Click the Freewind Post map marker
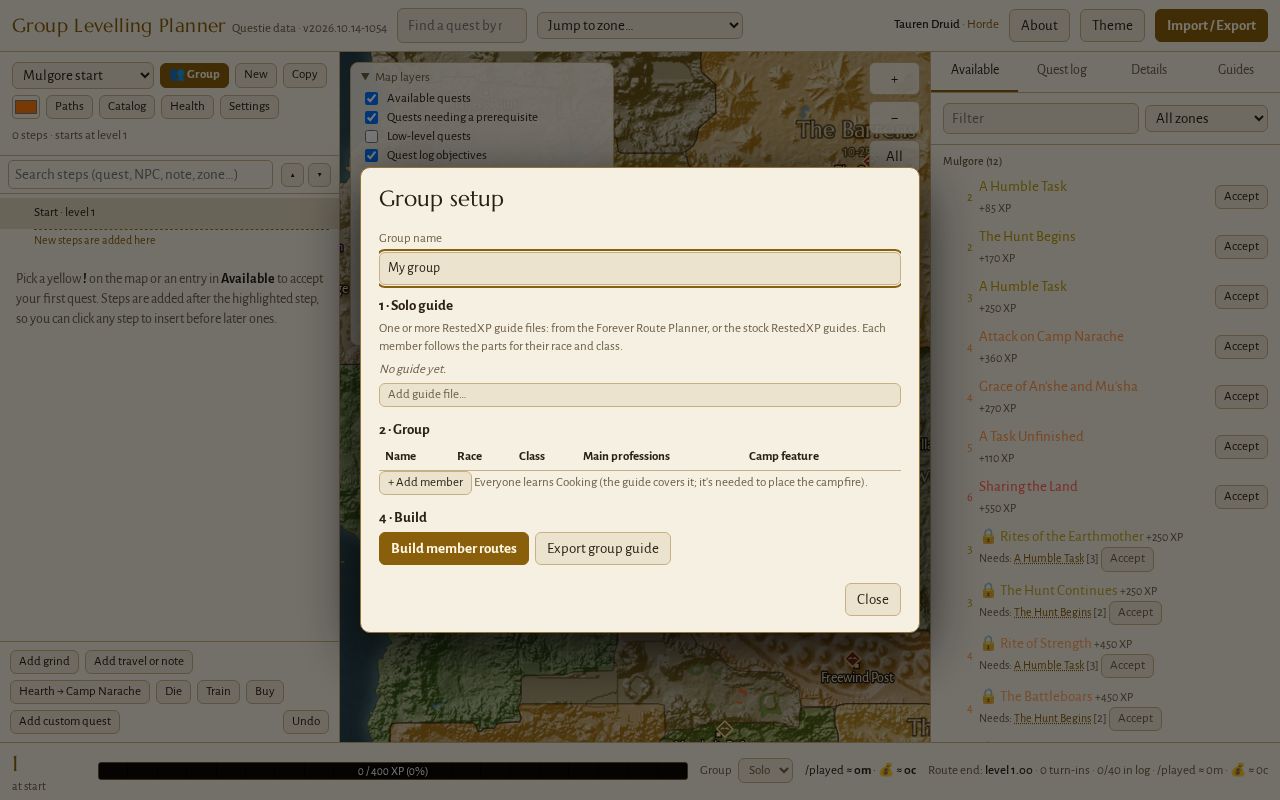 point(852,660)
